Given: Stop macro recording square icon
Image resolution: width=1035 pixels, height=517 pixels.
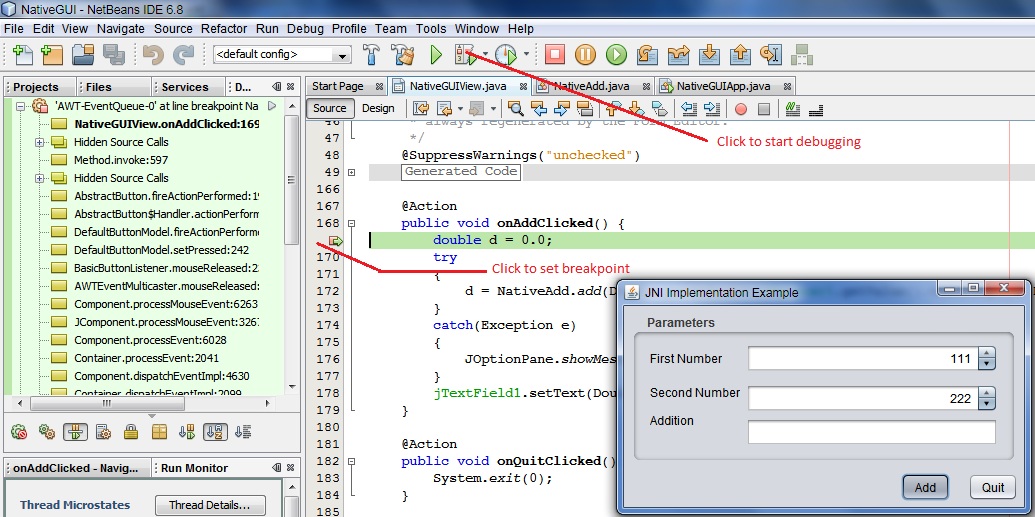Looking at the screenshot, I should pyautogui.click(x=764, y=109).
